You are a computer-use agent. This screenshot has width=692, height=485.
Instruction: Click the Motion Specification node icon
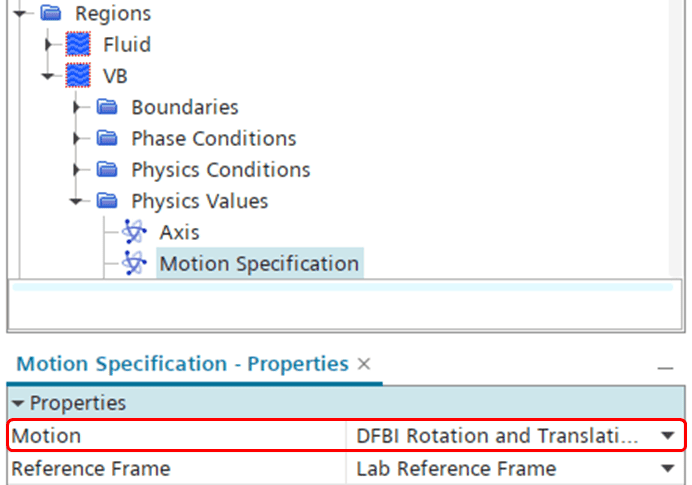pyautogui.click(x=134, y=264)
